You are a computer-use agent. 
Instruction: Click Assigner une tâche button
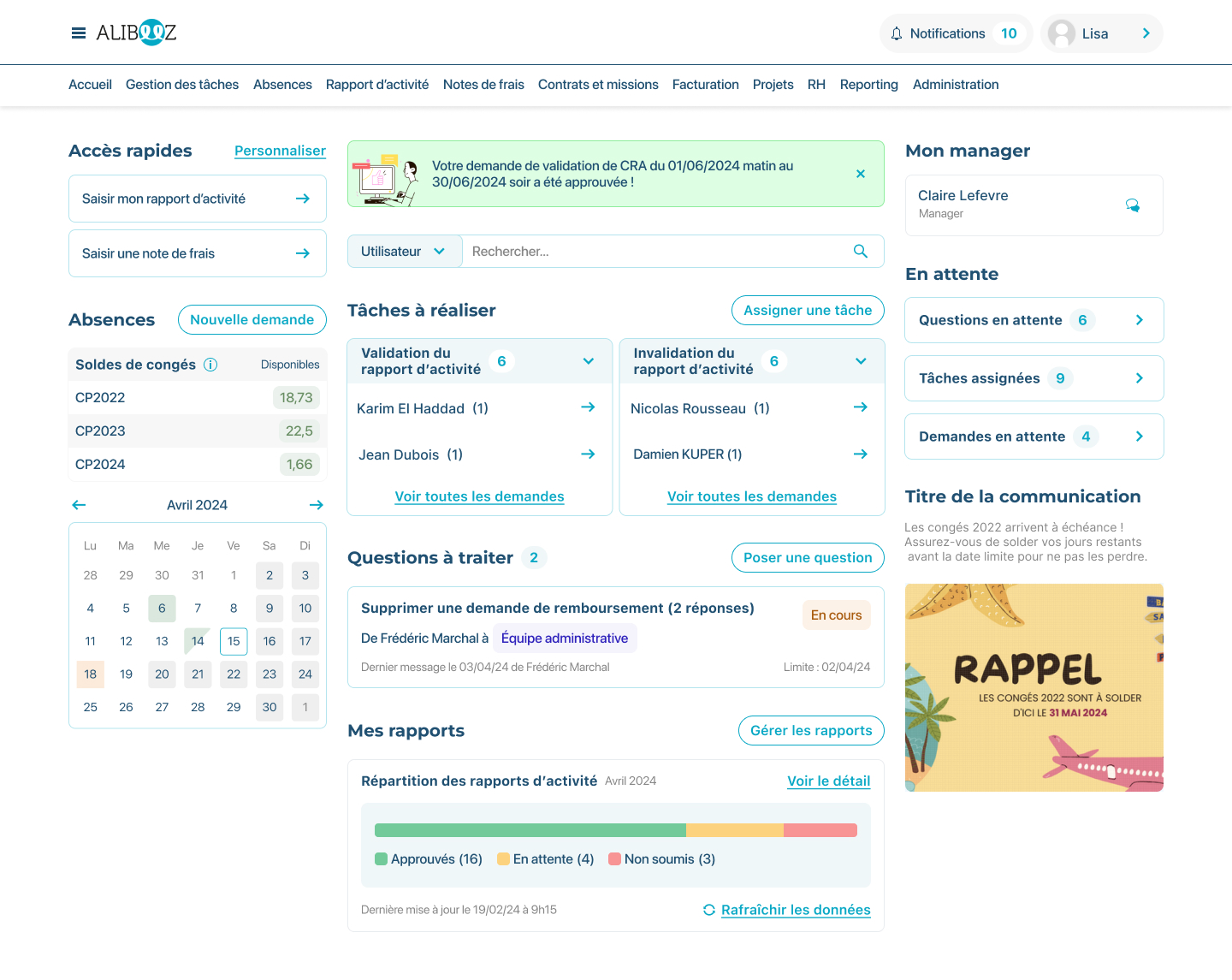click(x=808, y=311)
